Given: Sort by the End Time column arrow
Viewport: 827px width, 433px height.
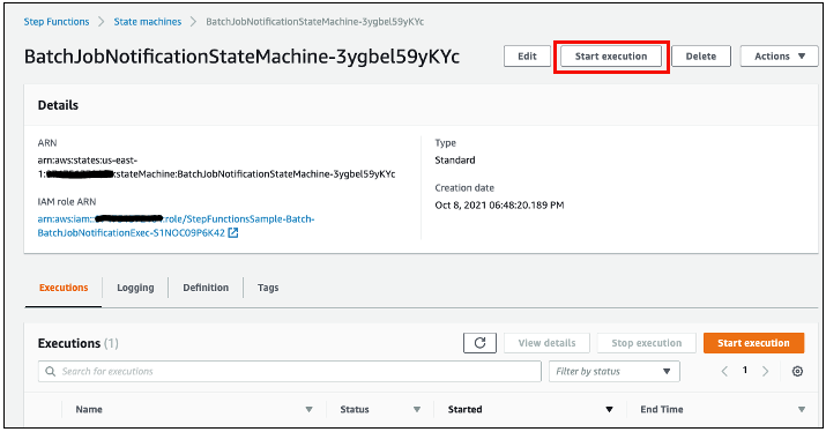Looking at the screenshot, I should click(x=802, y=409).
